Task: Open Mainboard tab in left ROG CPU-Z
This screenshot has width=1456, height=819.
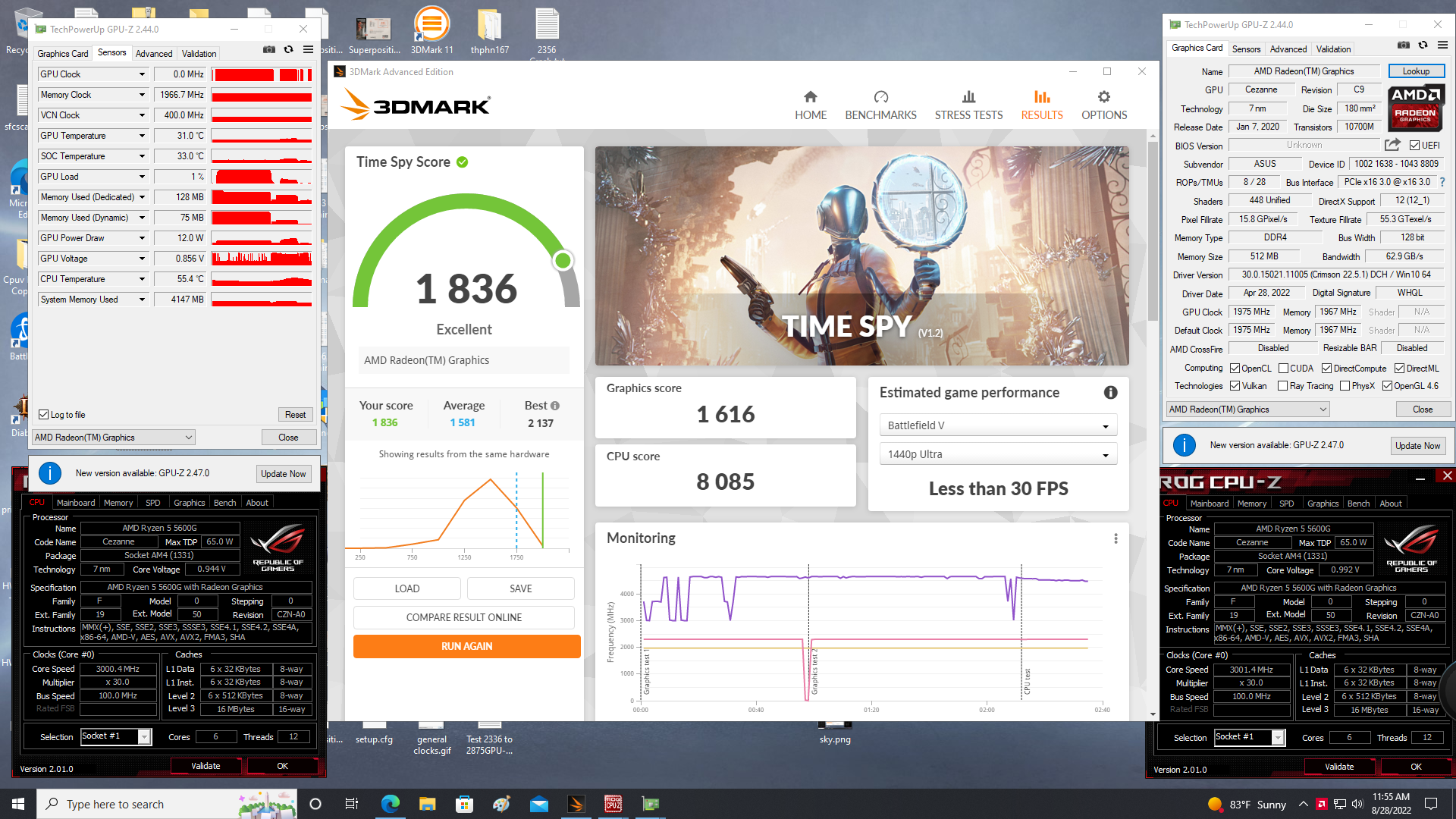Action: point(76,503)
